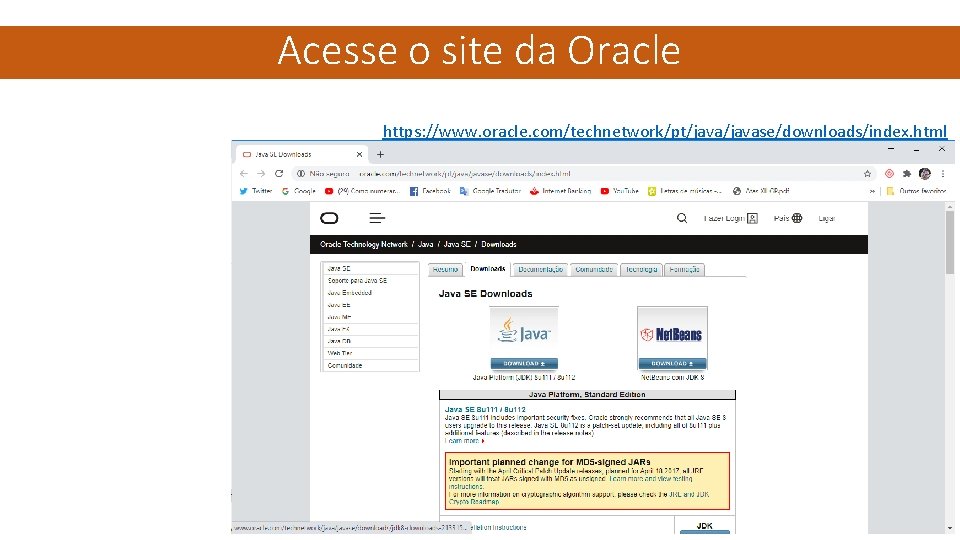Click the Learn more link
The image size is (960, 540).
(x=463, y=441)
